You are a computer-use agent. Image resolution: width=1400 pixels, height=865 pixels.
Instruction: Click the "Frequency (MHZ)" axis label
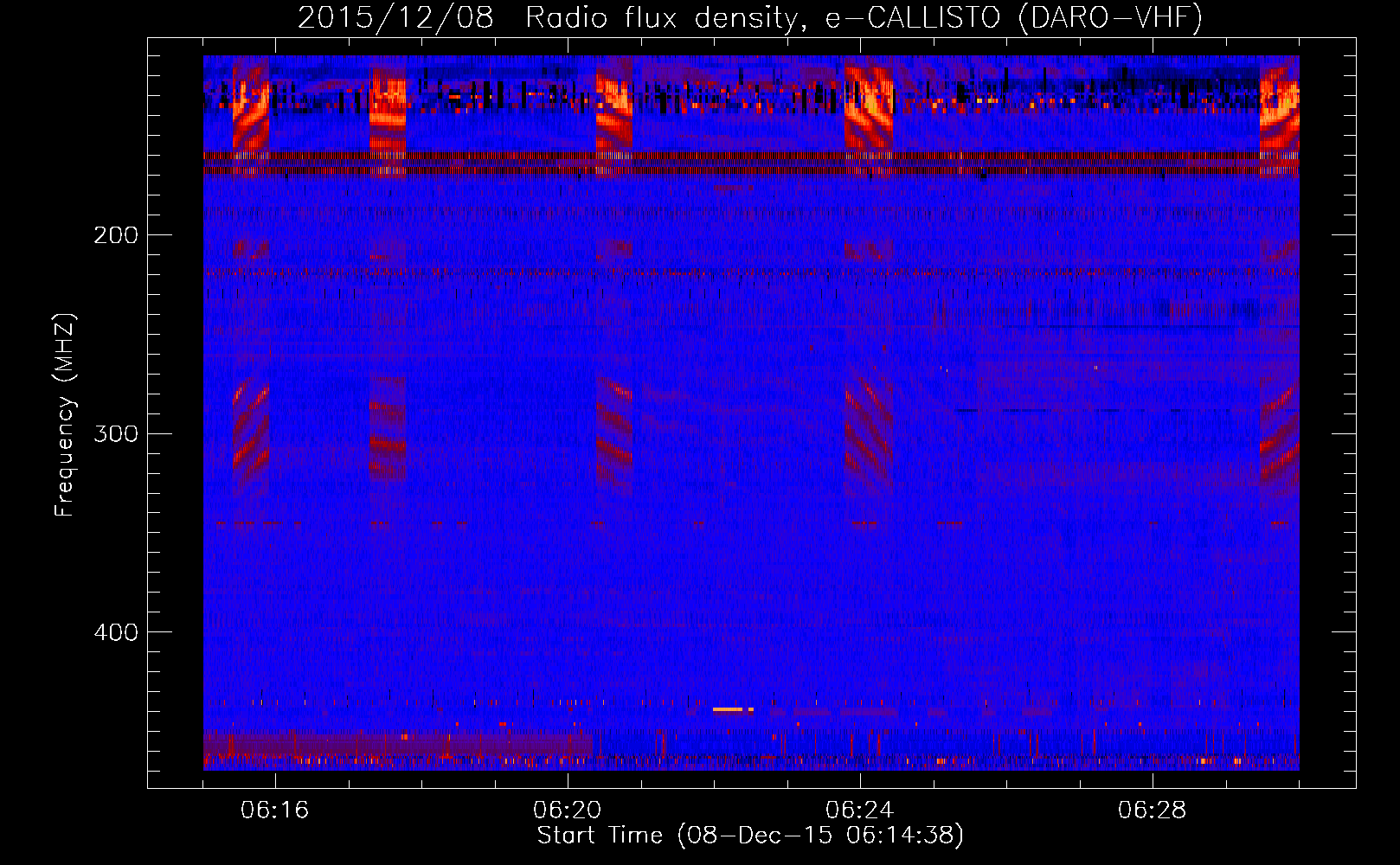pos(65,415)
